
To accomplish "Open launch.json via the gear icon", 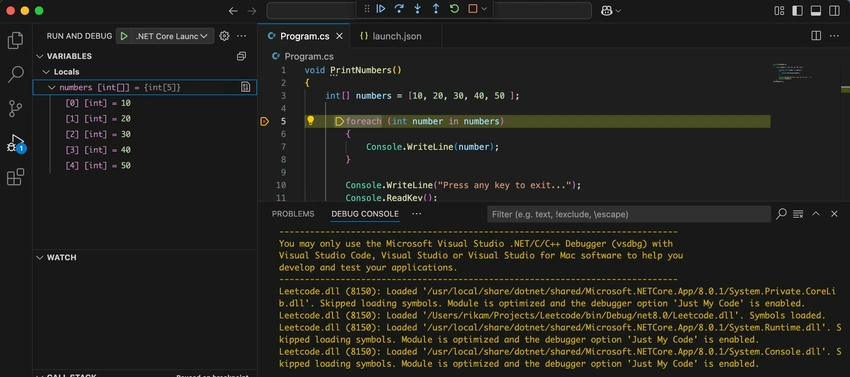I will 224,36.
